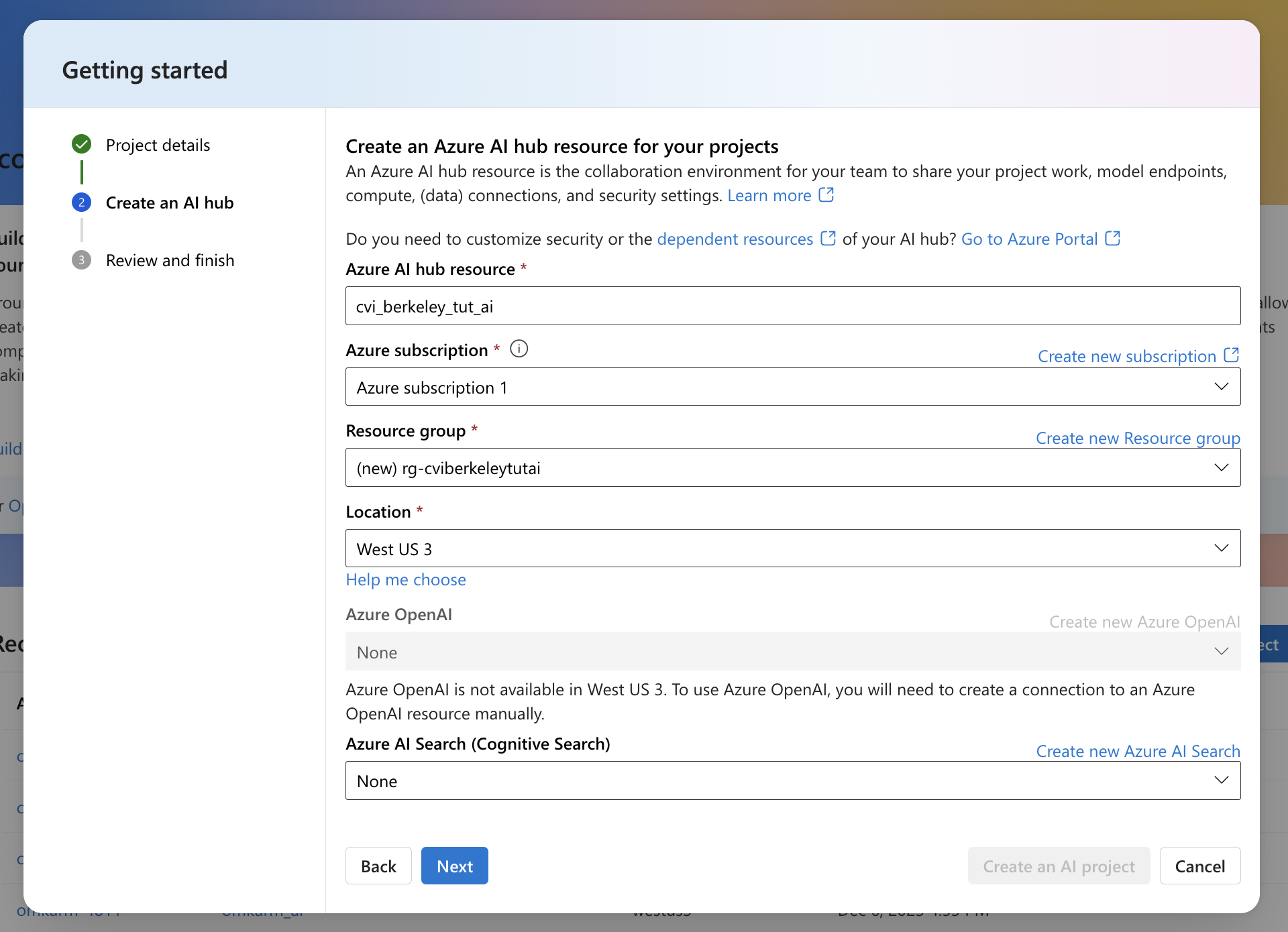Click the Azure OpenAI not available notice text

(x=770, y=701)
